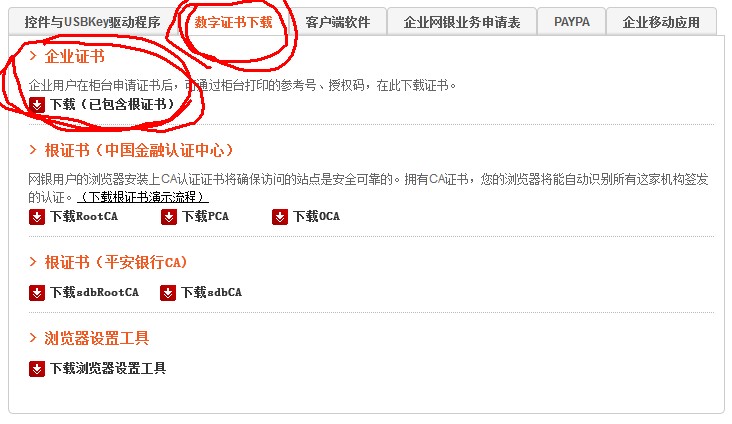This screenshot has height=424, width=732.
Task: Expand the 根证书（中国金融认证中心）chevron
Action: (33, 150)
